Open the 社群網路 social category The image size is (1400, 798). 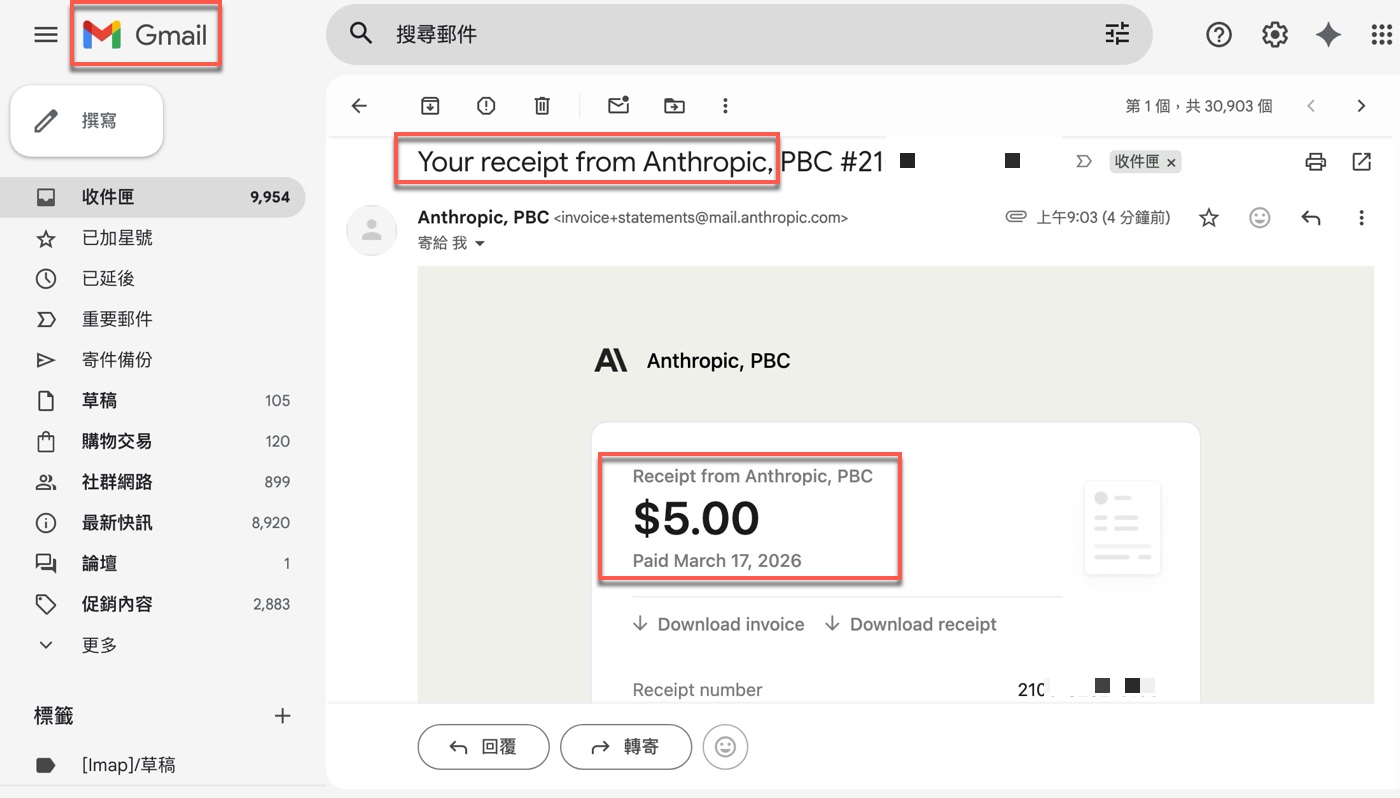click(152, 482)
